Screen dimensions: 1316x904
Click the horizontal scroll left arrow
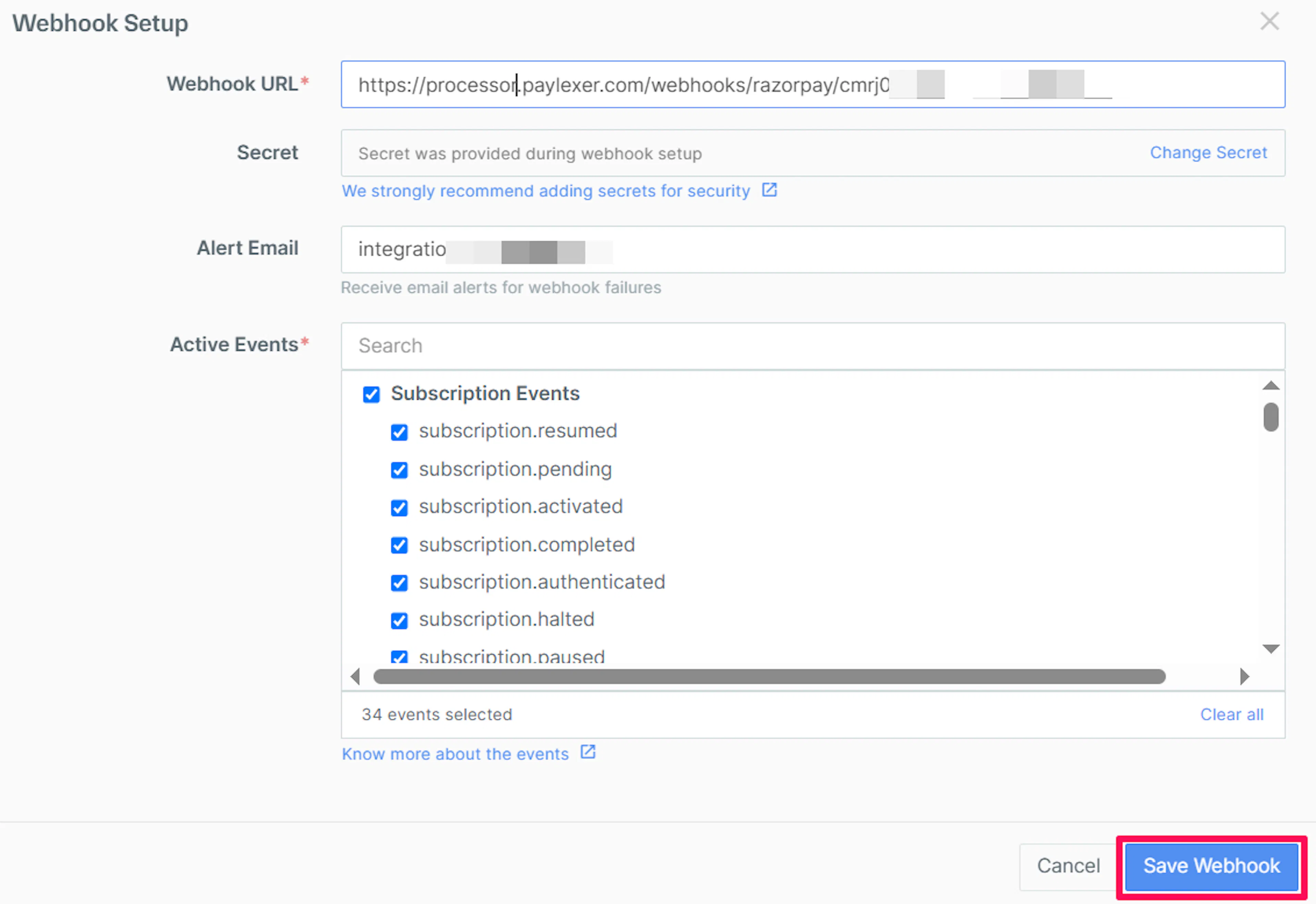pyautogui.click(x=355, y=676)
